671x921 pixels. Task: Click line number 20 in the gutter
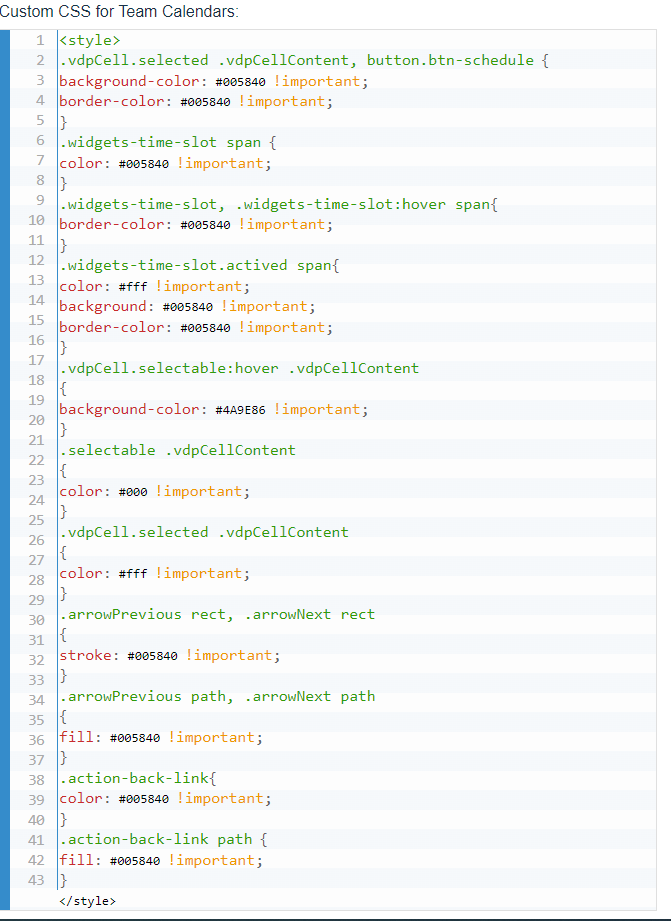click(x=36, y=420)
